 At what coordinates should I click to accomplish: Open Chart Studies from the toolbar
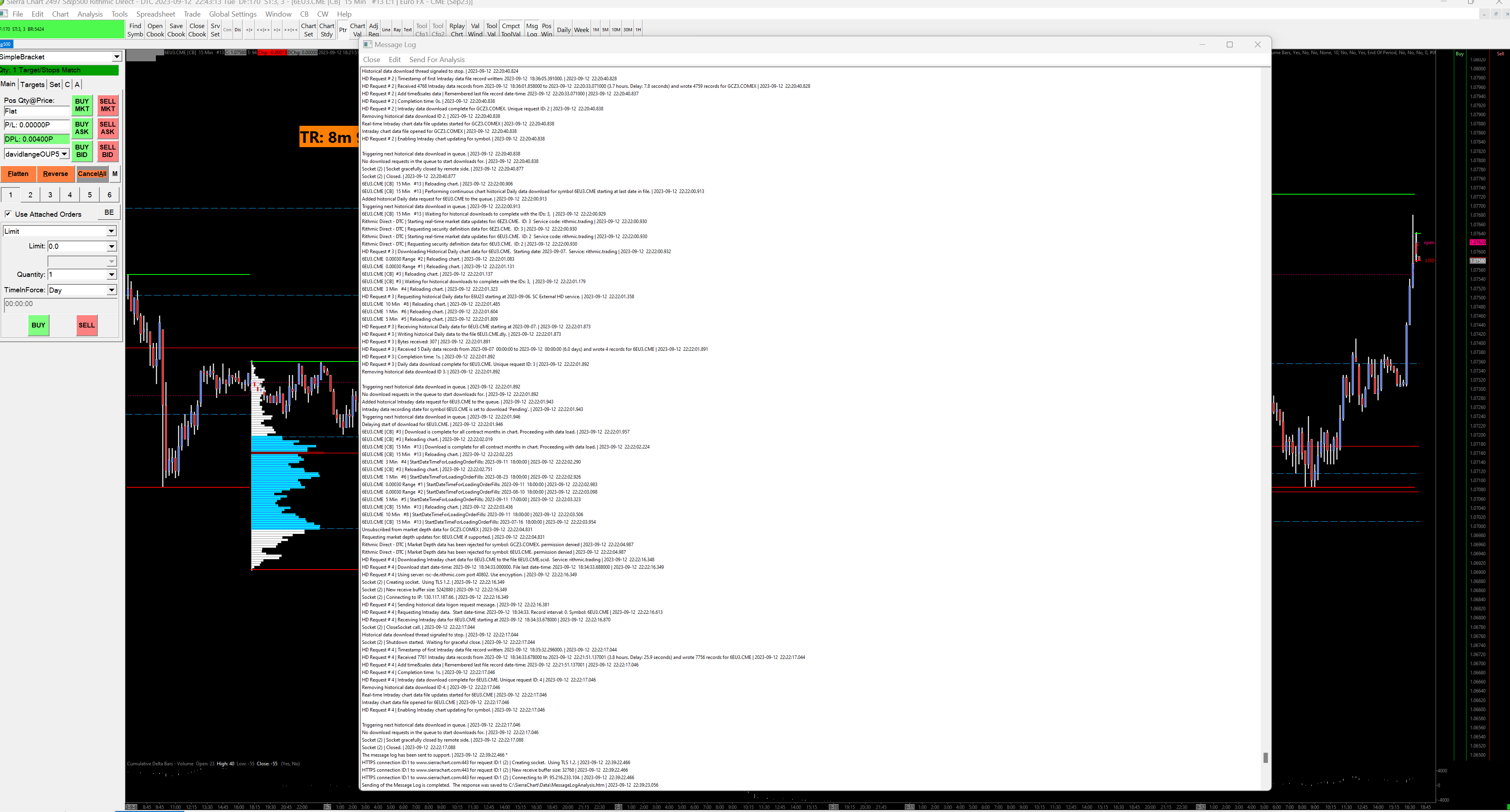326,30
